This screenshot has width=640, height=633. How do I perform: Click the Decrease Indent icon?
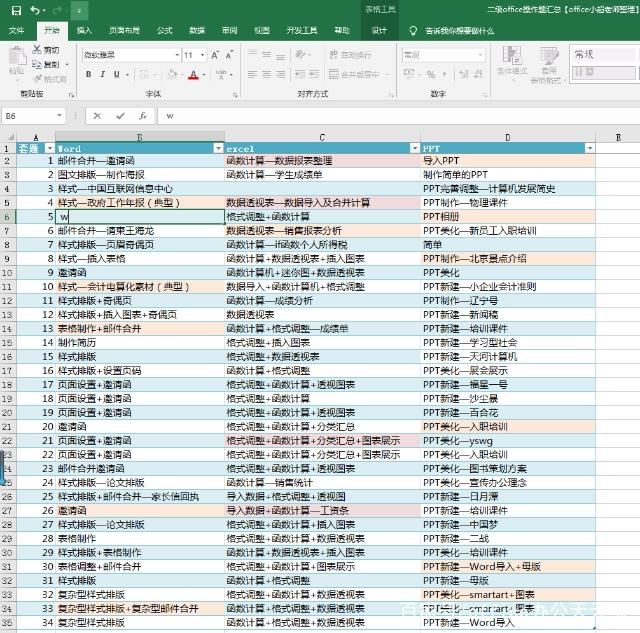pyautogui.click(x=300, y=74)
